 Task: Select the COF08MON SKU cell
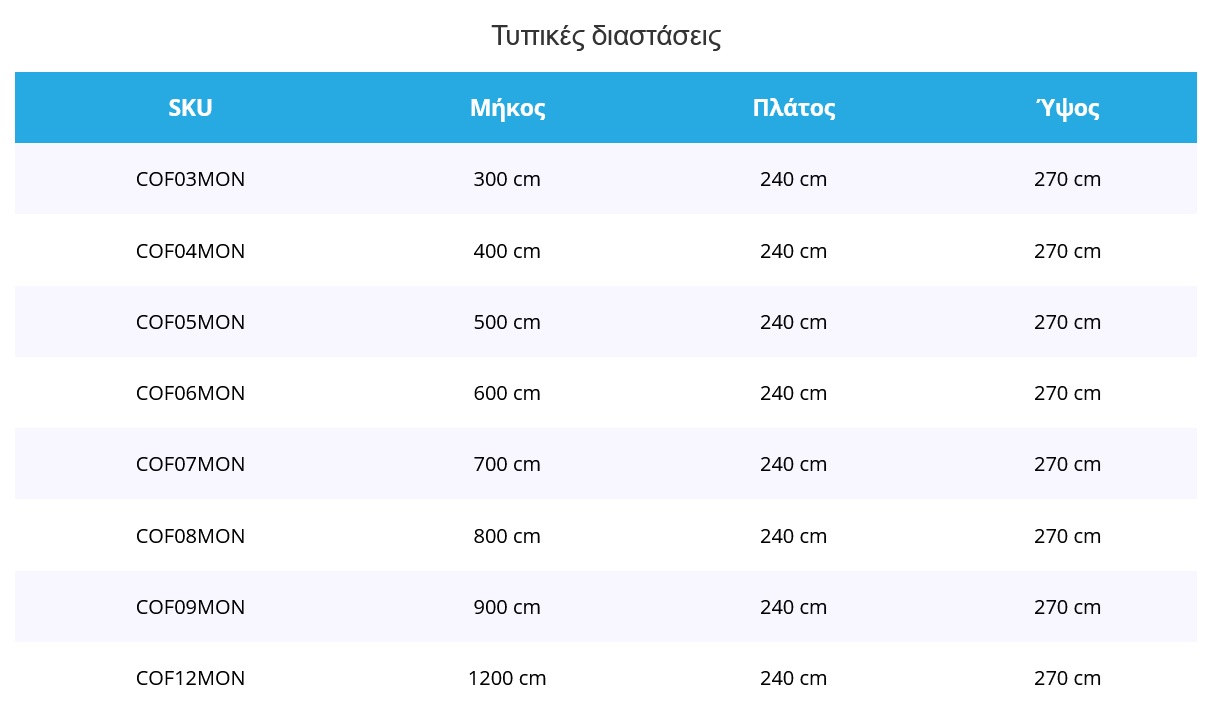tap(190, 536)
